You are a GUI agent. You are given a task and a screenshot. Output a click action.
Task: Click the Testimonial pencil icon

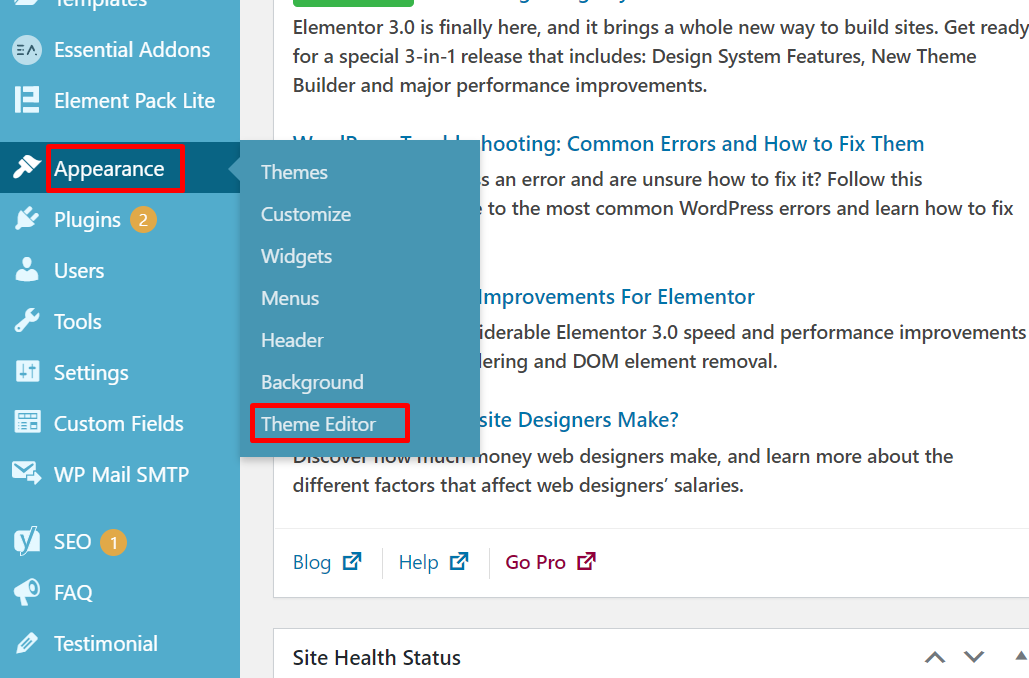pyautogui.click(x=27, y=643)
